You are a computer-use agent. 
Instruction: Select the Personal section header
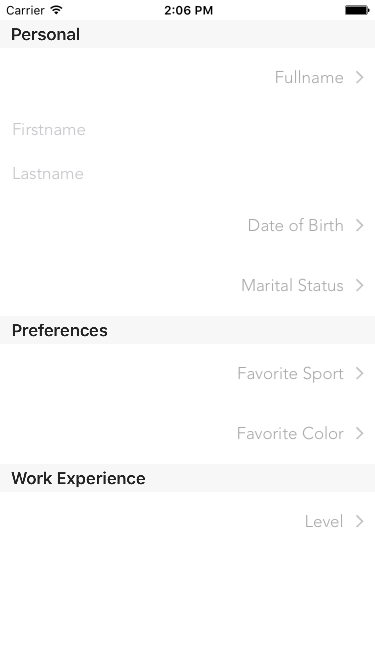(188, 34)
